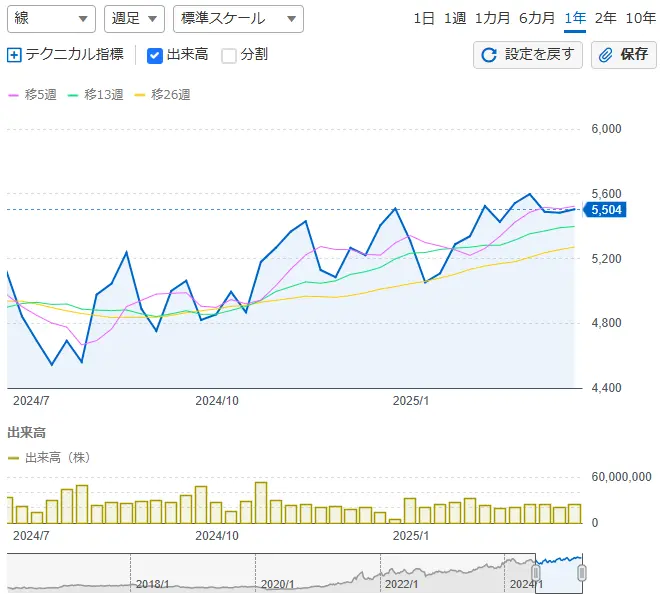The width and height of the screenshot is (660, 594).
Task: Click the 5,504 current price label
Action: point(605,210)
